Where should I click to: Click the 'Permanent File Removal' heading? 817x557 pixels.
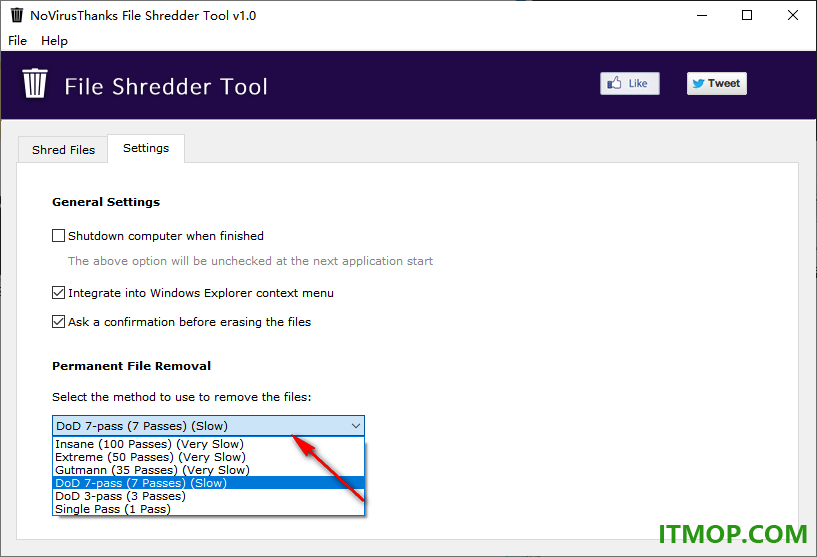[x=131, y=366]
